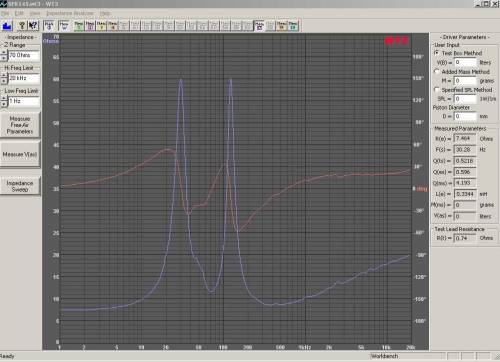The image size is (500, 362).
Task: Open the View menu
Action: tap(35, 13)
